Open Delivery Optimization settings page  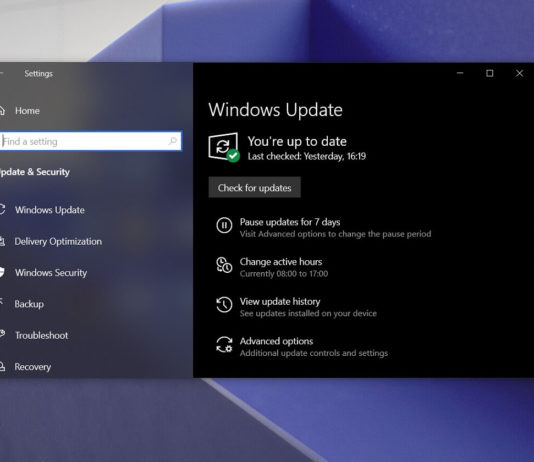pos(58,241)
